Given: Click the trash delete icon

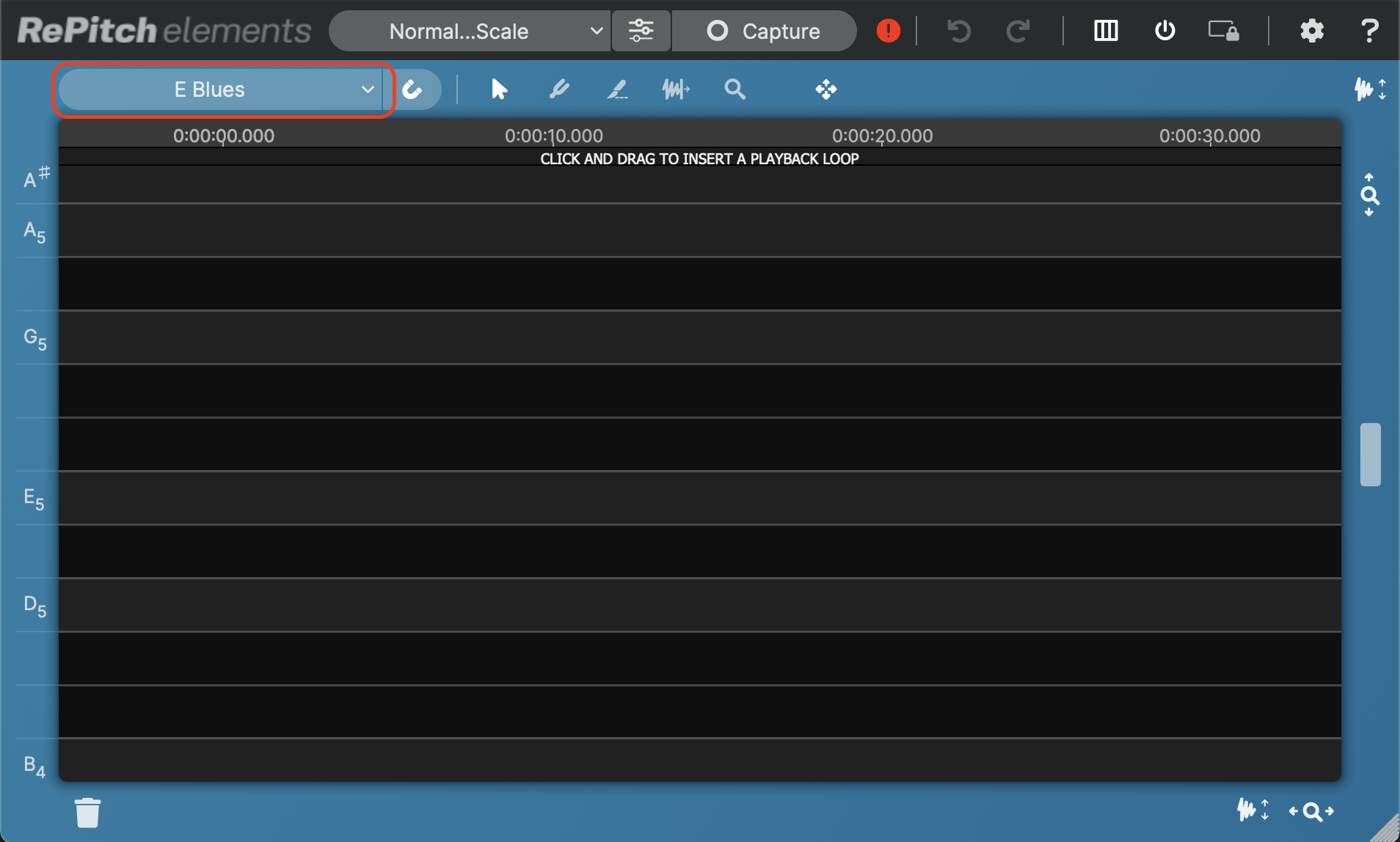Looking at the screenshot, I should click(87, 813).
